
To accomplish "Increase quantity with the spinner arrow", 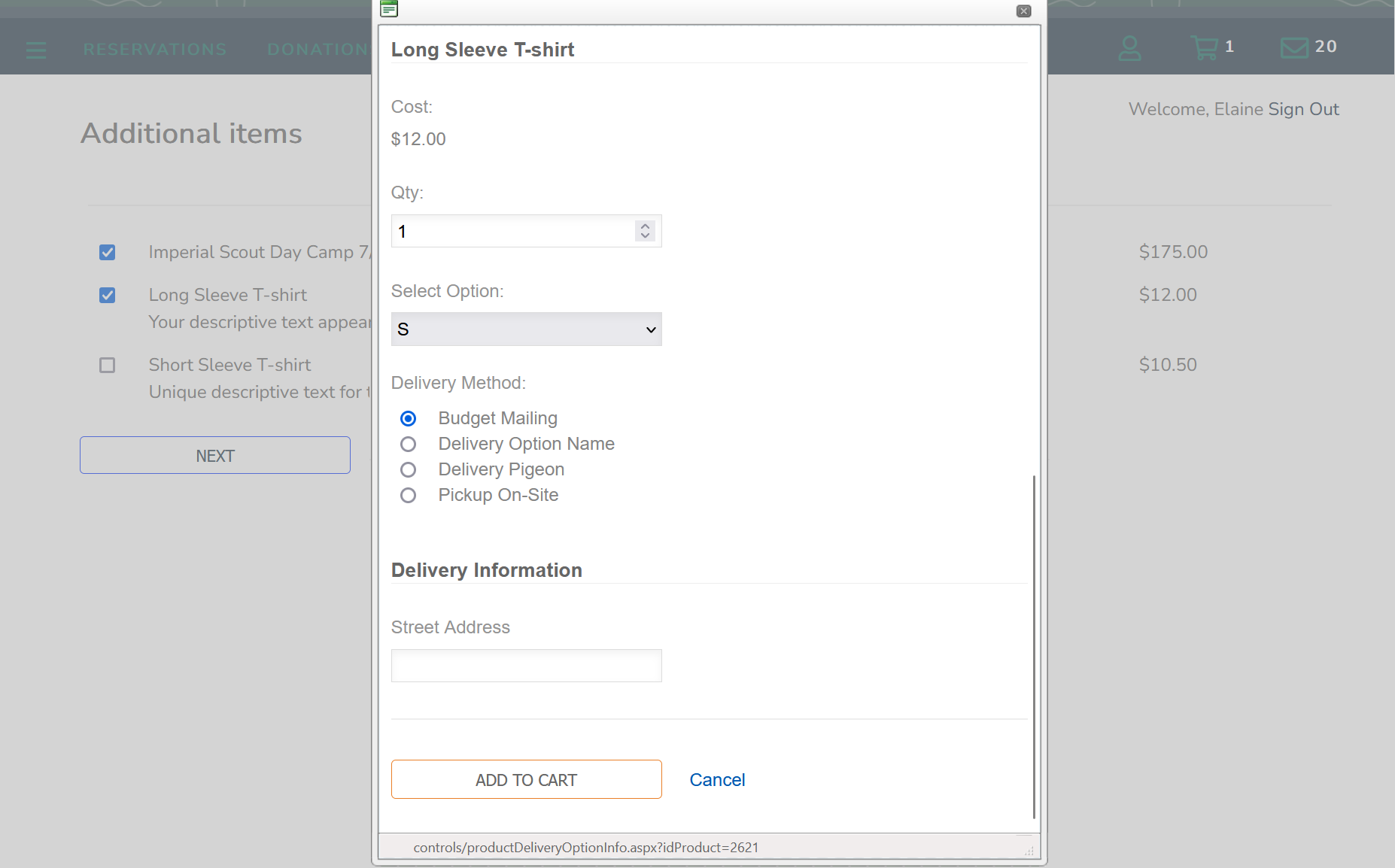I will [x=645, y=226].
